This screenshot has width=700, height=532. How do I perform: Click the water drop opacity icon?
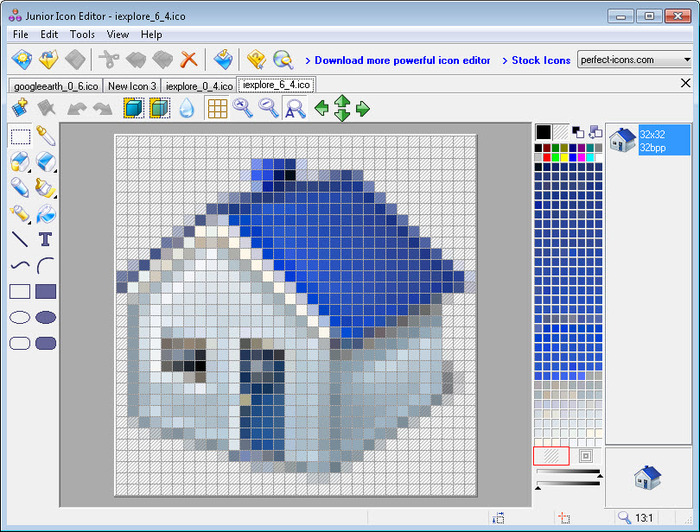187,108
